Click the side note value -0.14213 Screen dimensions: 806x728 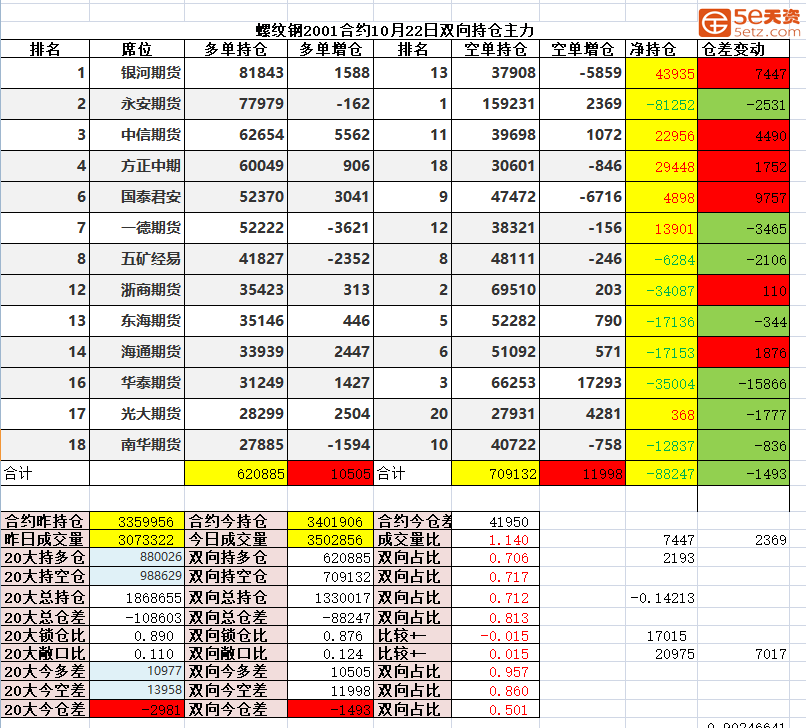pos(662,598)
